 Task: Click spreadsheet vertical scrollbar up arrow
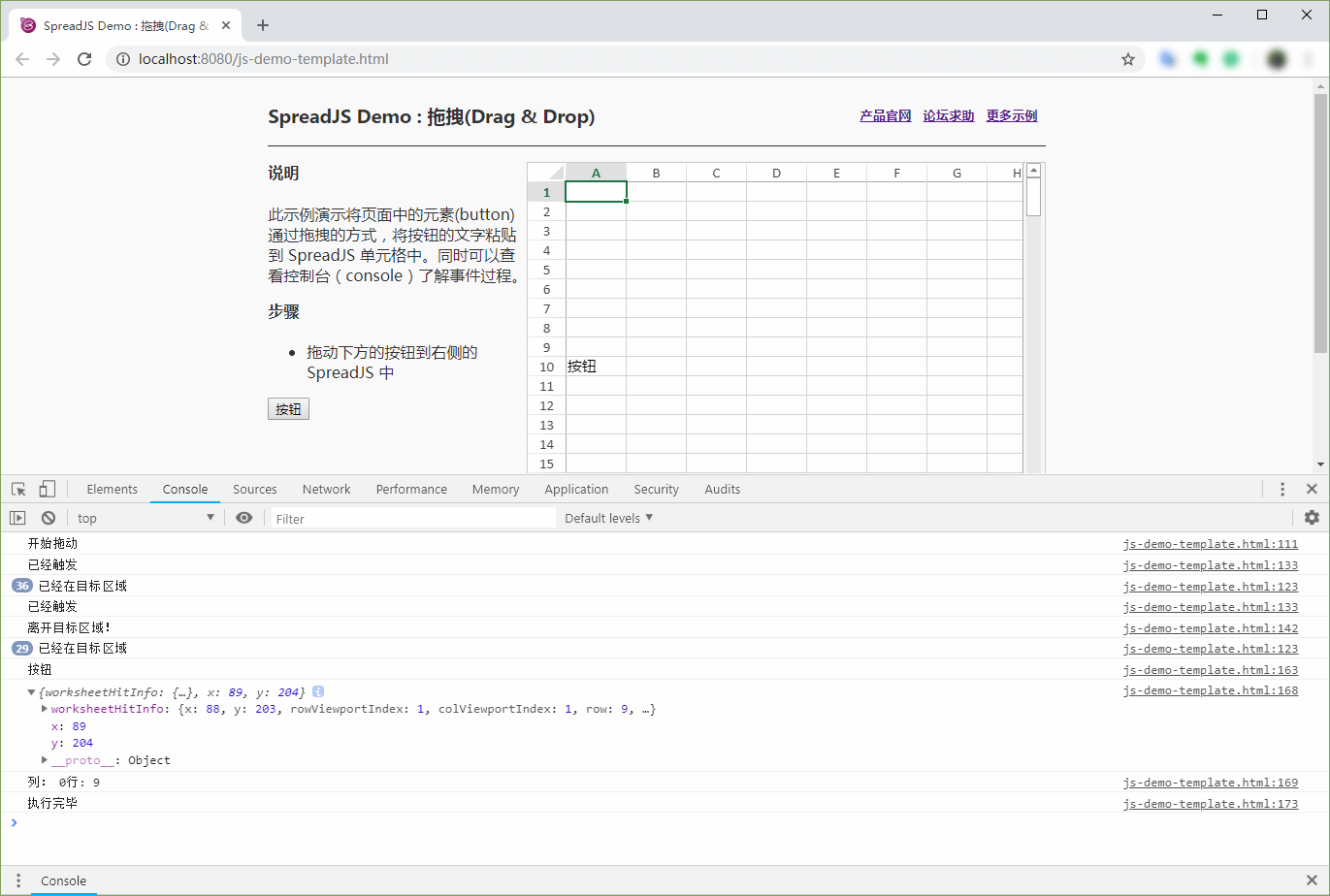[x=1034, y=171]
